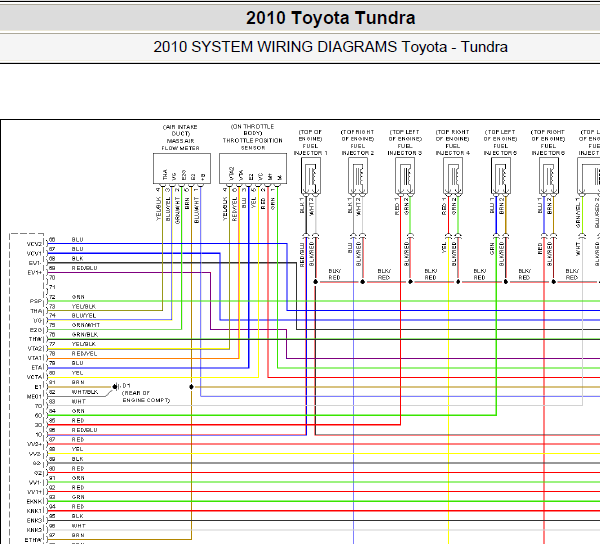Select the Throttle Position Sensor connector box

[x=253, y=169]
